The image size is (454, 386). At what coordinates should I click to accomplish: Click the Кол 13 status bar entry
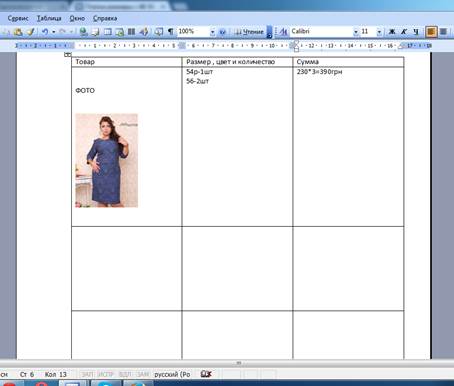pyautogui.click(x=56, y=374)
